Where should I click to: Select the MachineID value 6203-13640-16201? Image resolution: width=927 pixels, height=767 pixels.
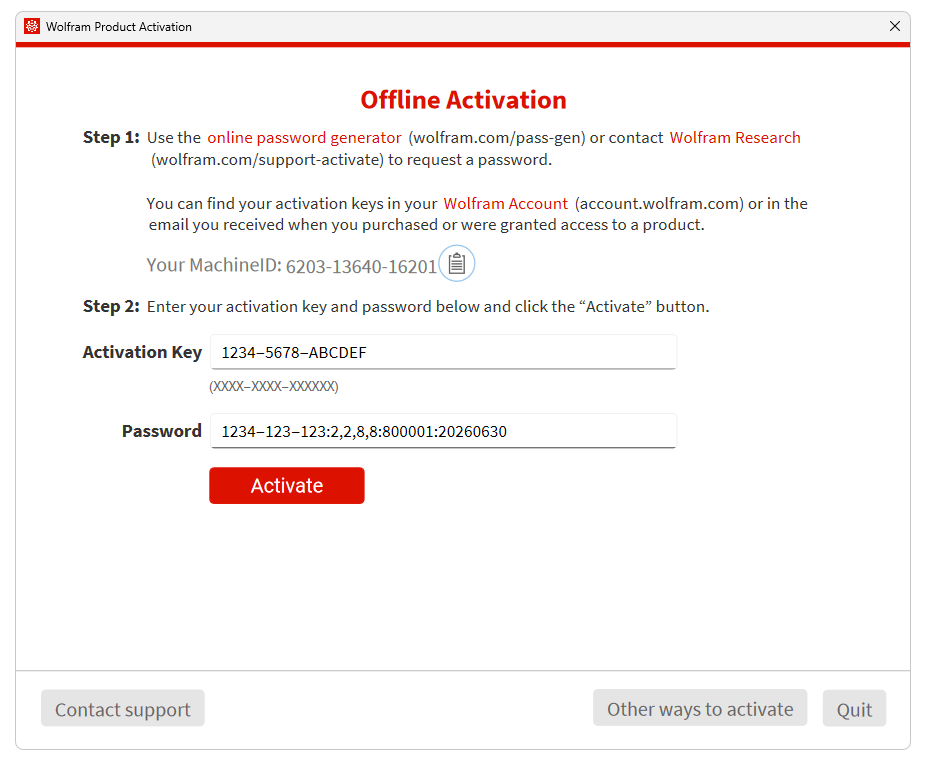(361, 267)
